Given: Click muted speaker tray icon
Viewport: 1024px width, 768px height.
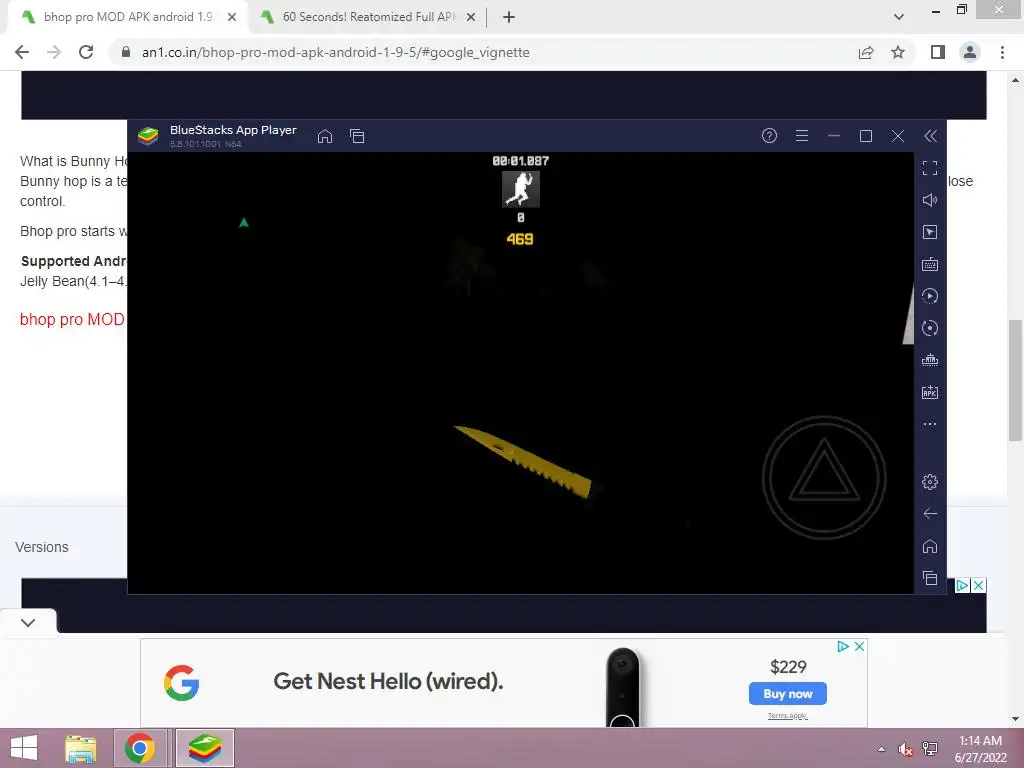Looking at the screenshot, I should (905, 749).
